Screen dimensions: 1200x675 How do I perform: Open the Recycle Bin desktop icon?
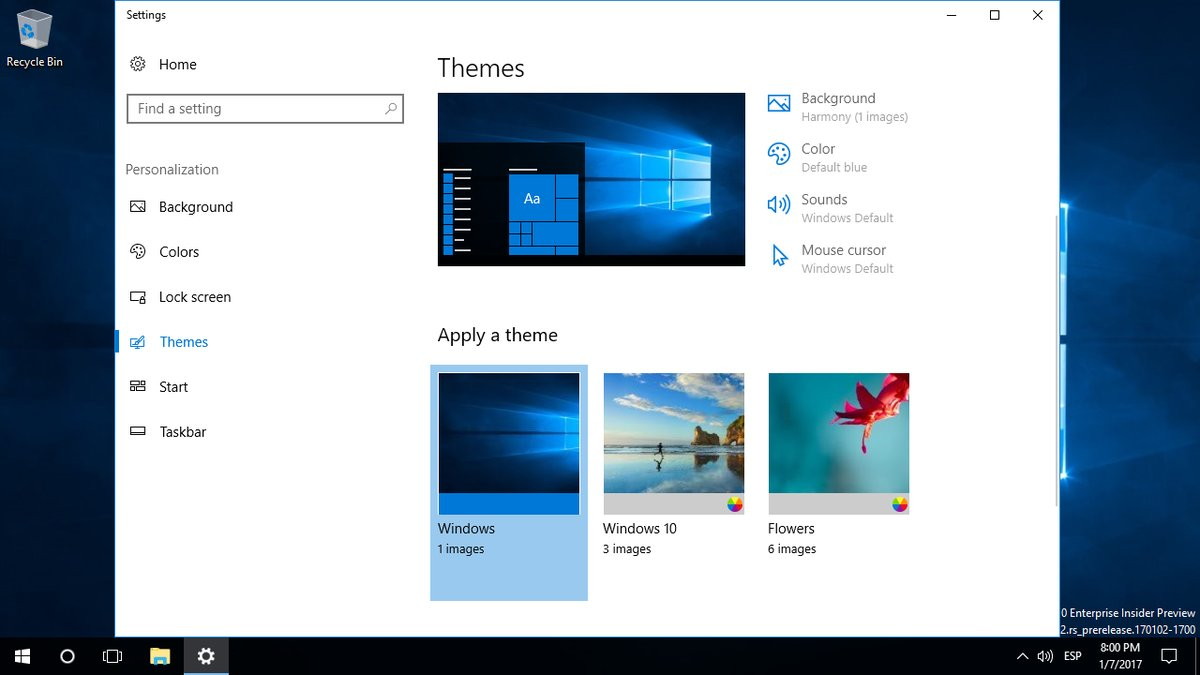pyautogui.click(x=34, y=39)
